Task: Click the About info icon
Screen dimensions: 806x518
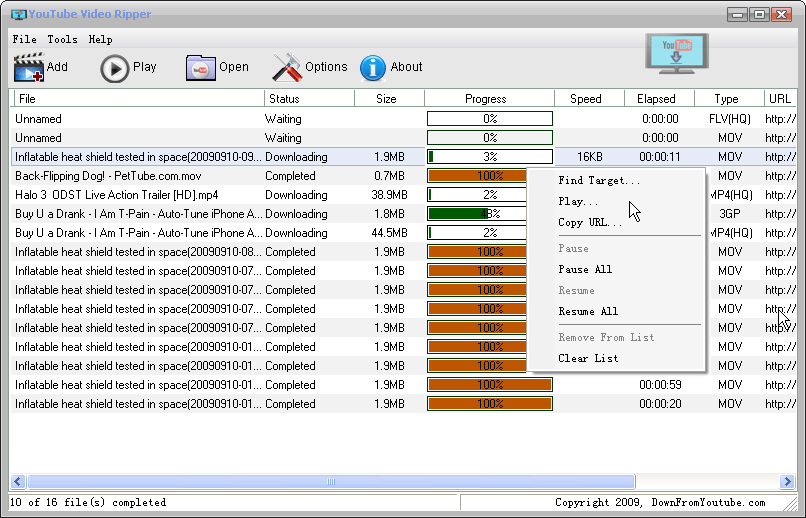Action: click(373, 68)
